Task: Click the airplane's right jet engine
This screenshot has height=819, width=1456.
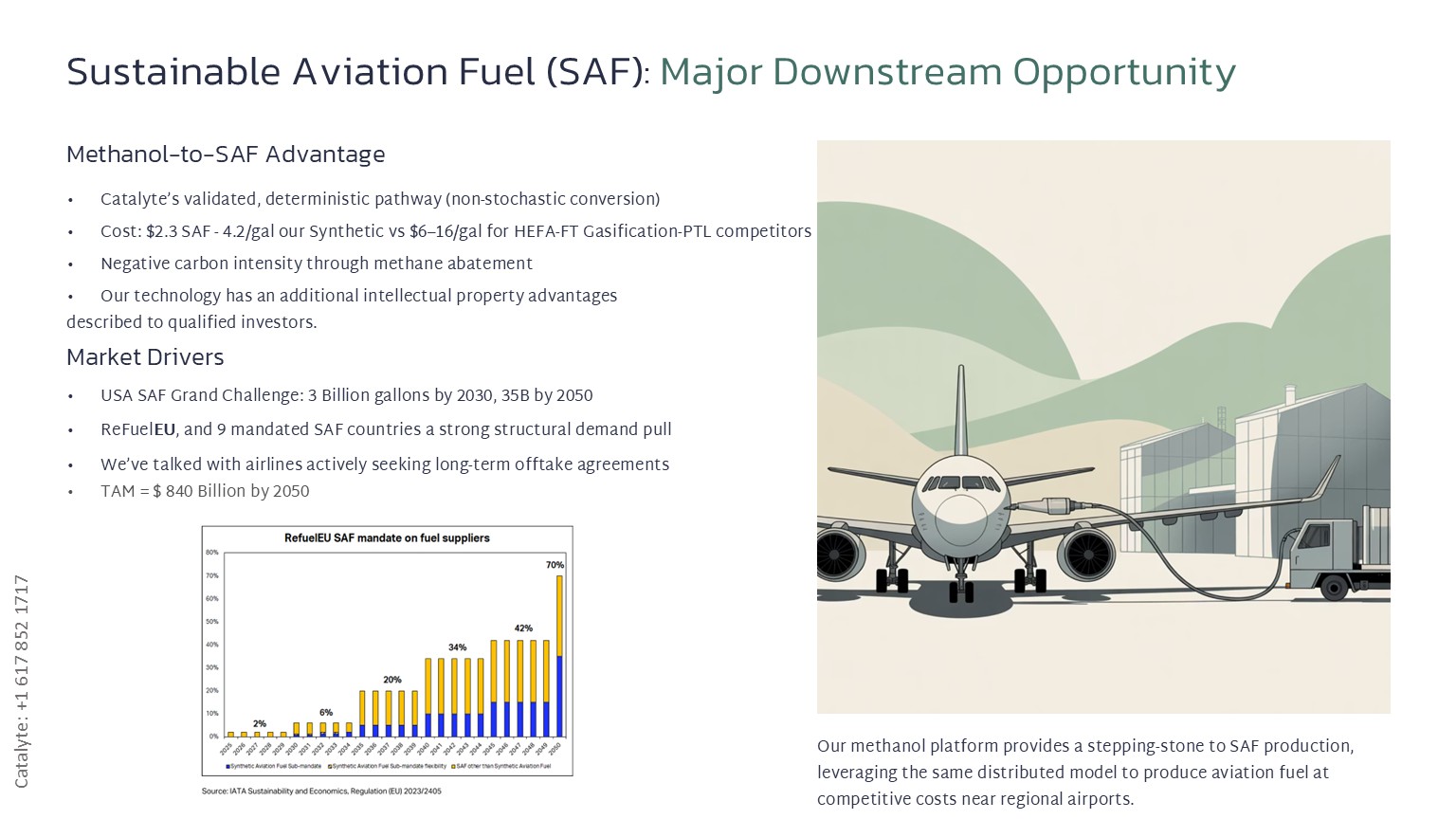Action: 1086,553
